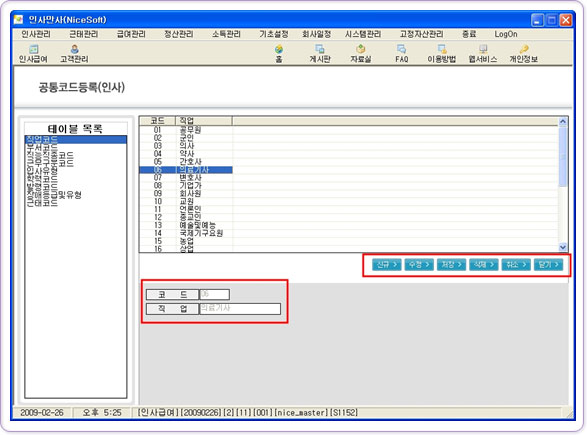Select the 변호사 row, code 07

coord(186,177)
